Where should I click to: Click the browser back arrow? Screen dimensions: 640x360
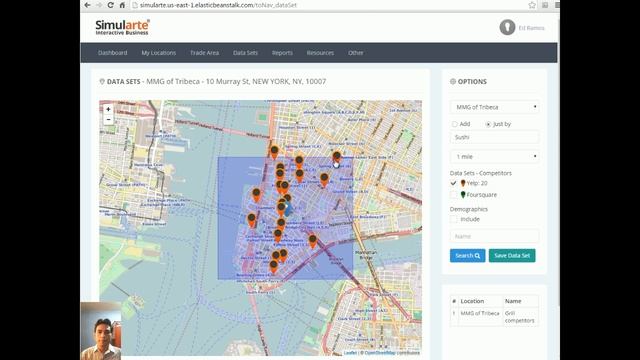pyautogui.click(x=87, y=5)
